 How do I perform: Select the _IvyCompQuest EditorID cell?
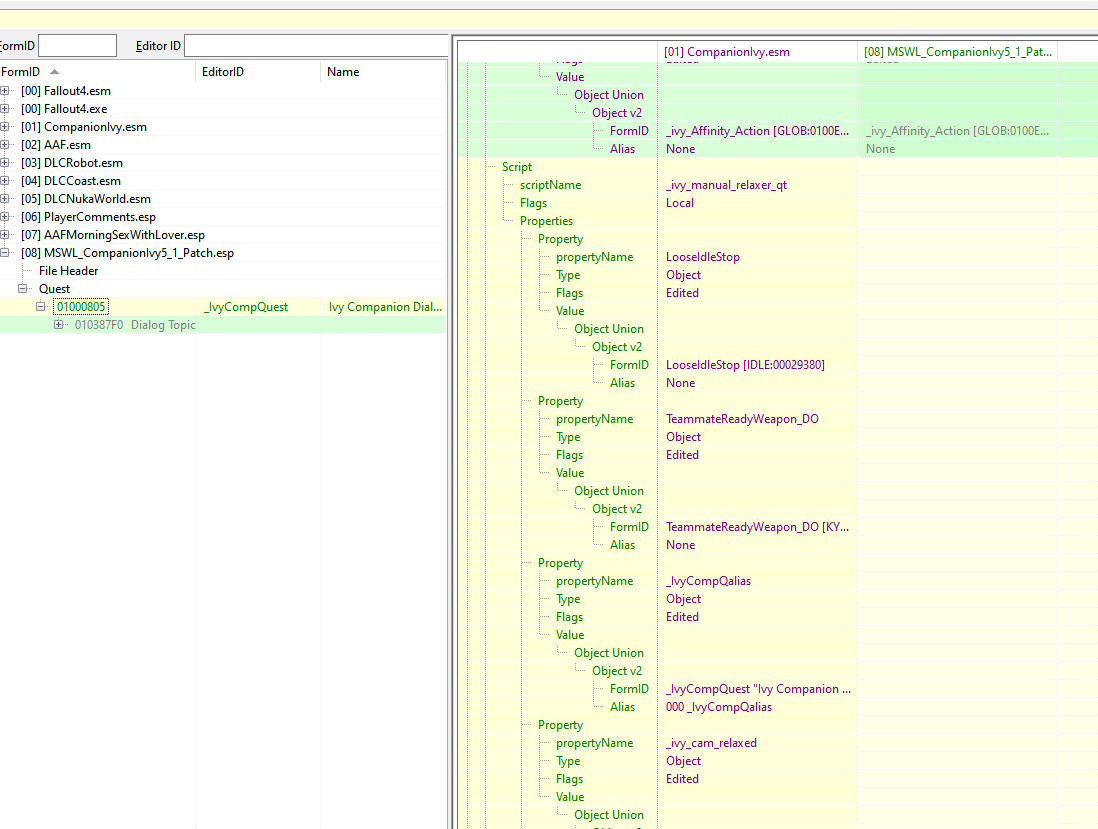coord(246,307)
